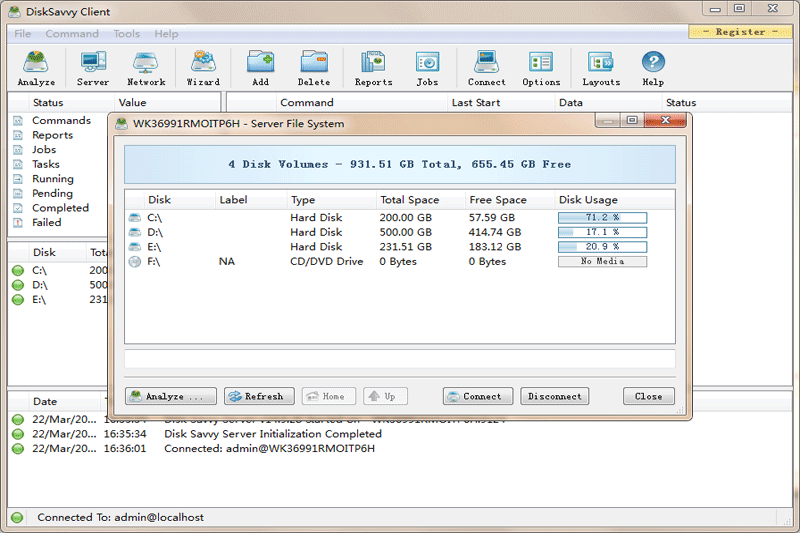800x533 pixels.
Task: Open the Command menu
Action: tap(72, 34)
